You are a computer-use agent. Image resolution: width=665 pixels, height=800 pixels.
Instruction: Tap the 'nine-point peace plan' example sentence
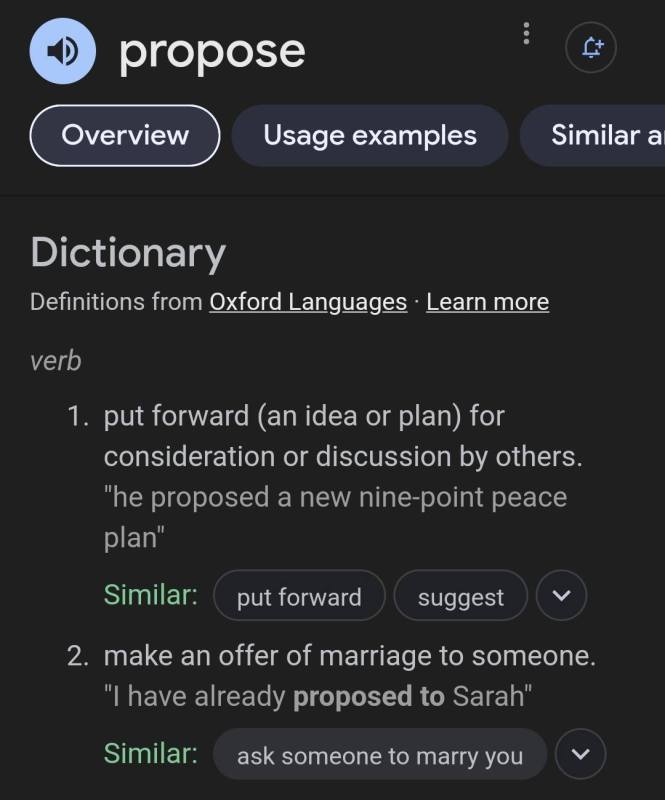tap(335, 517)
